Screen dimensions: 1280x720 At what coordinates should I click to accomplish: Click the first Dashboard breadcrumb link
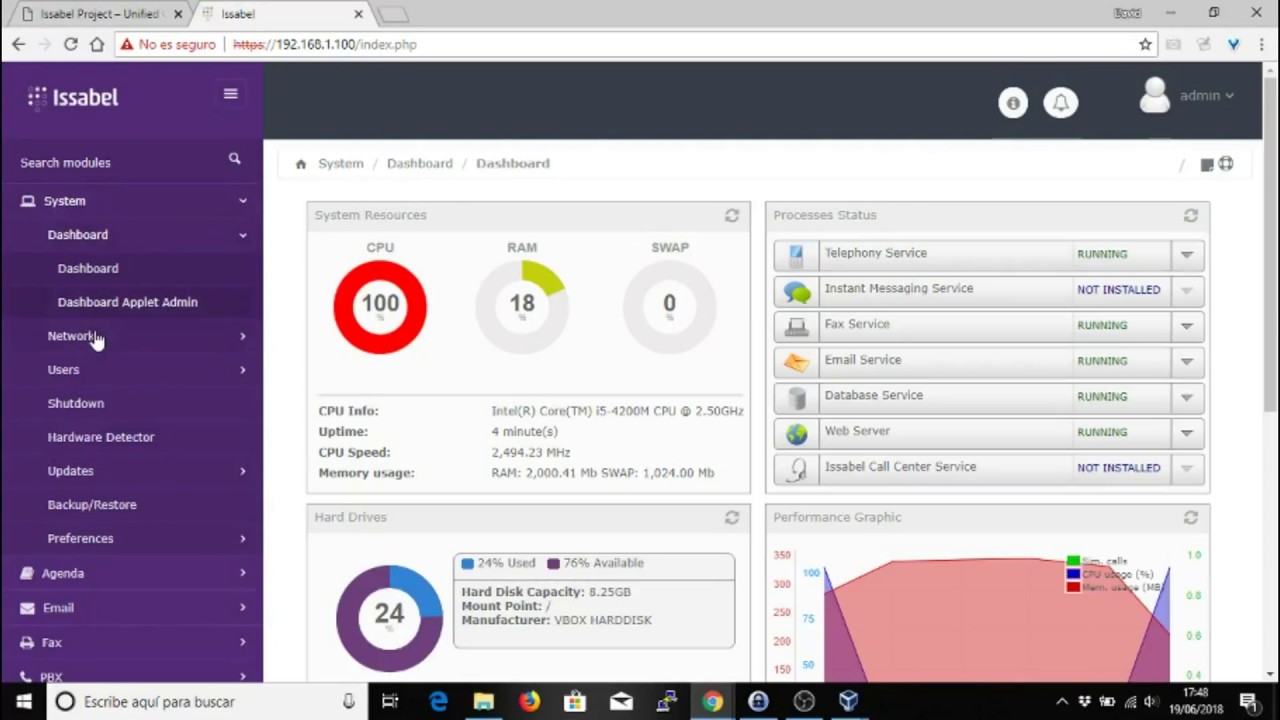419,163
